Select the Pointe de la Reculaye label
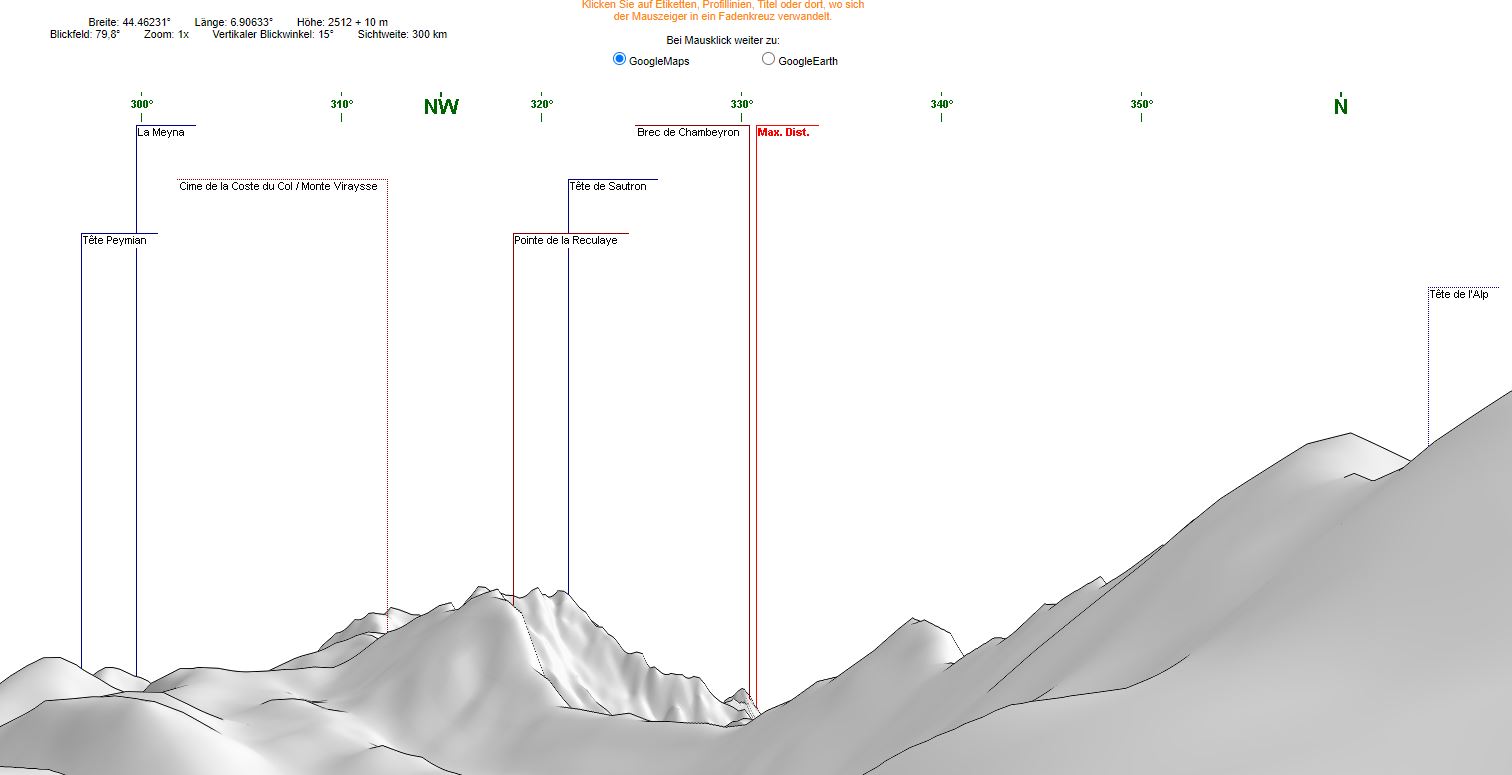 pos(565,240)
